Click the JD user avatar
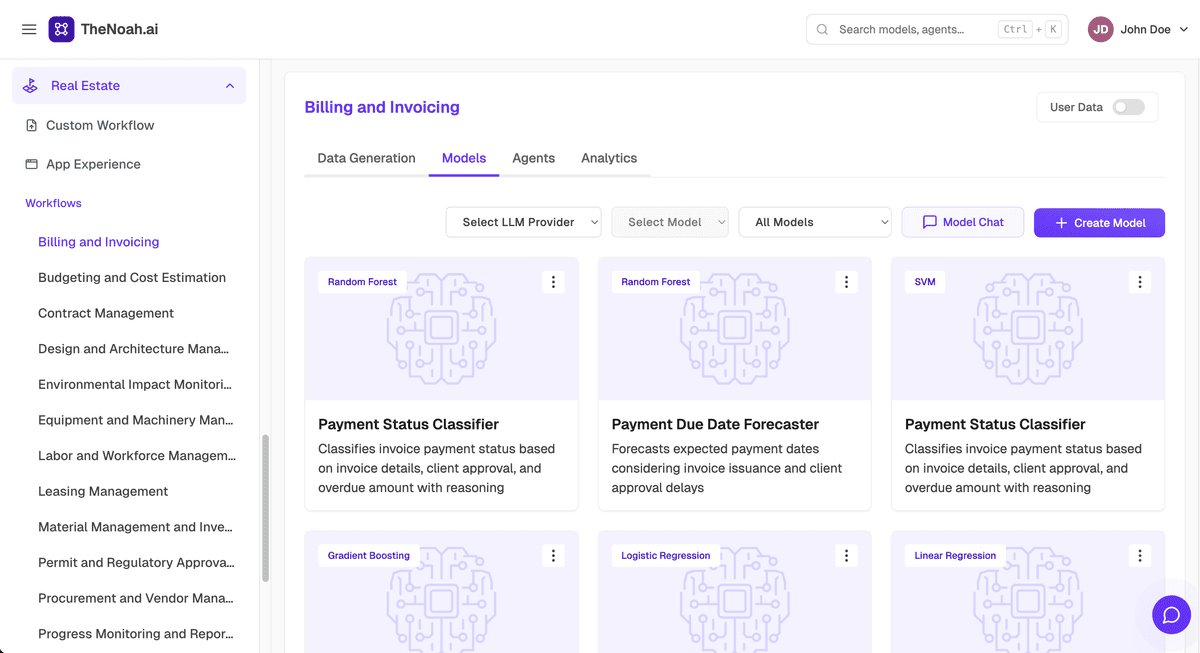Screen dimensions: 1200x653 pyautogui.click(x=1101, y=30)
